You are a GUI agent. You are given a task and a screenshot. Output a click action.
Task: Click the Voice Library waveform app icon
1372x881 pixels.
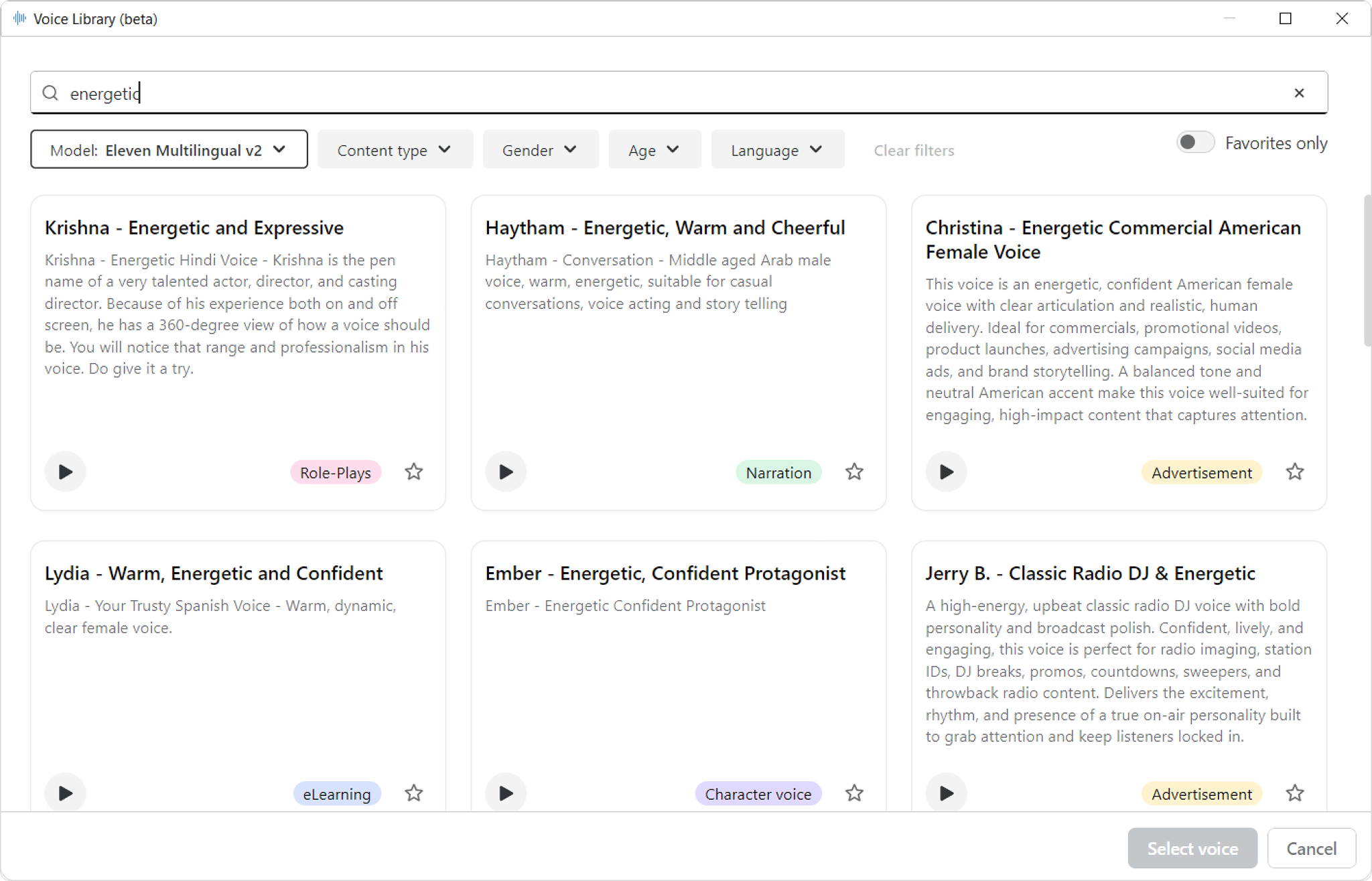19,18
